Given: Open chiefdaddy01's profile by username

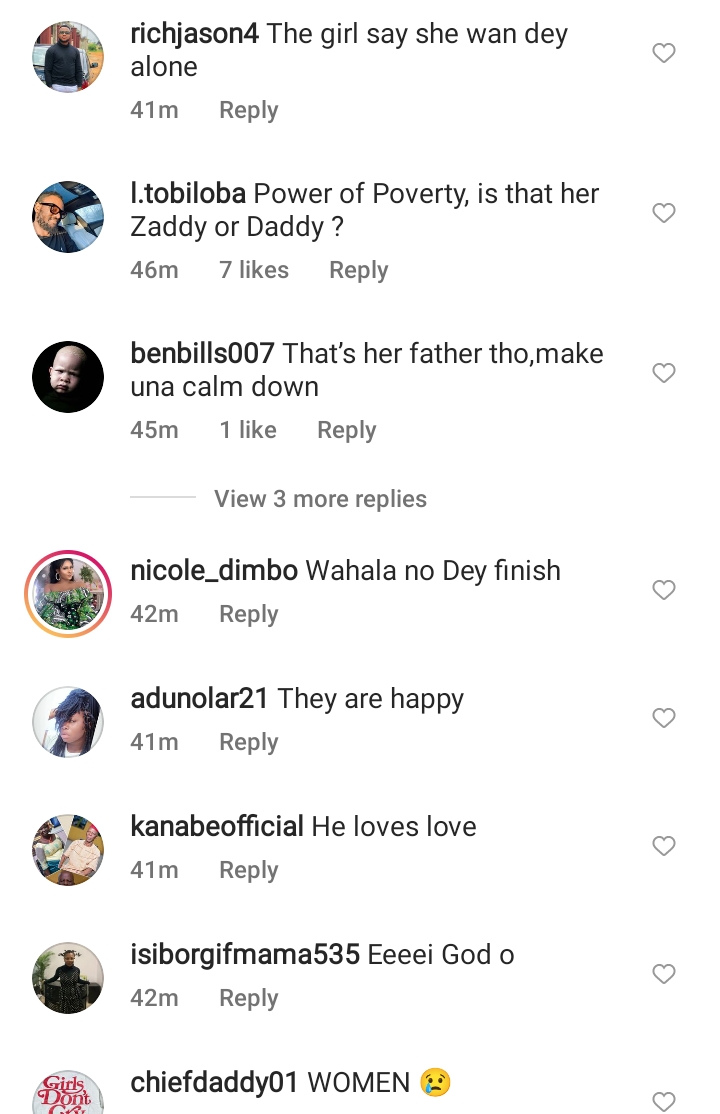Looking at the screenshot, I should [x=215, y=1082].
